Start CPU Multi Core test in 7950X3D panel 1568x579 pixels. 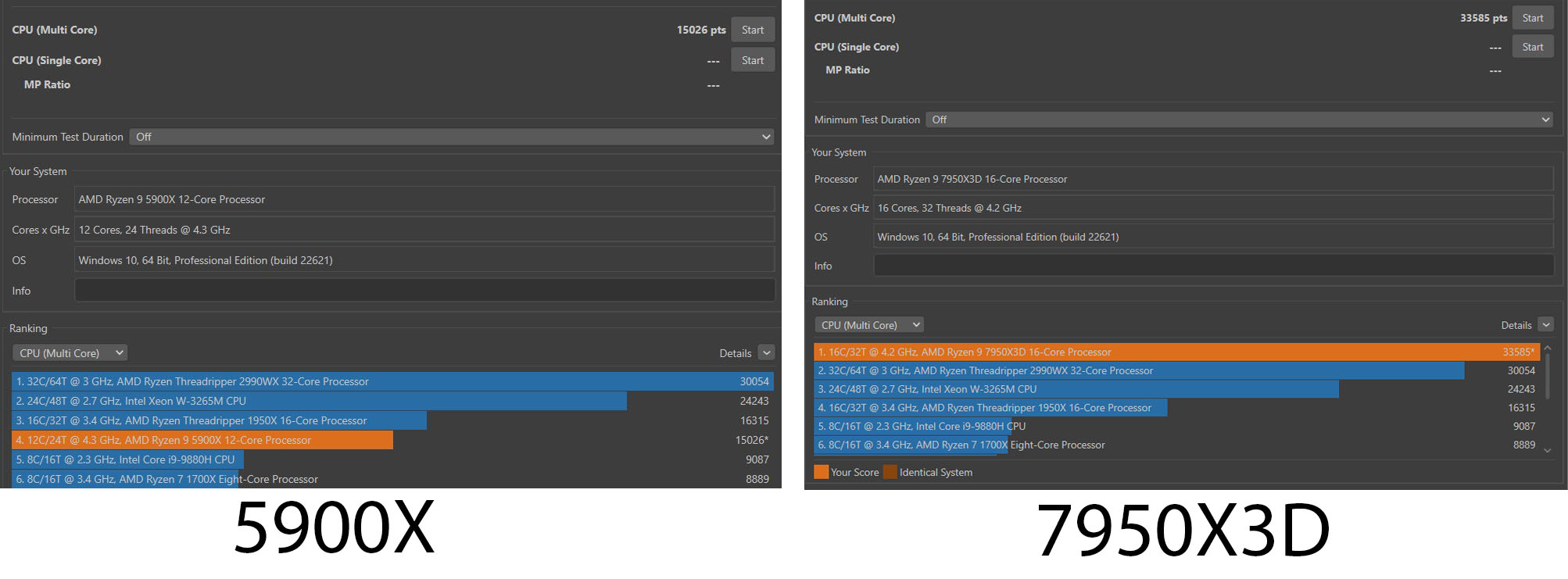tap(1533, 18)
